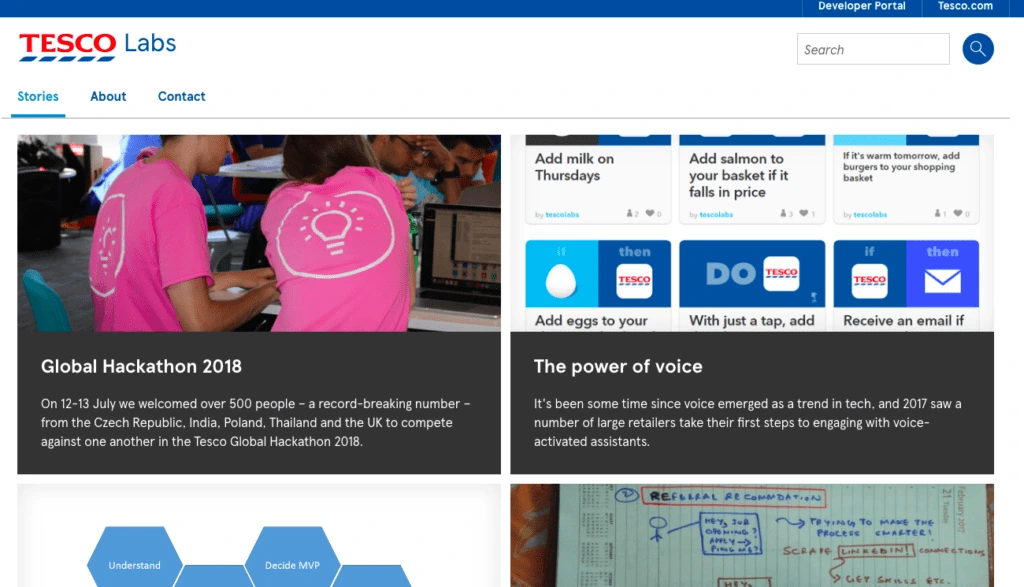This screenshot has height=587, width=1024.
Task: Toggle the heart on the salmon price applet
Action: (x=803, y=213)
